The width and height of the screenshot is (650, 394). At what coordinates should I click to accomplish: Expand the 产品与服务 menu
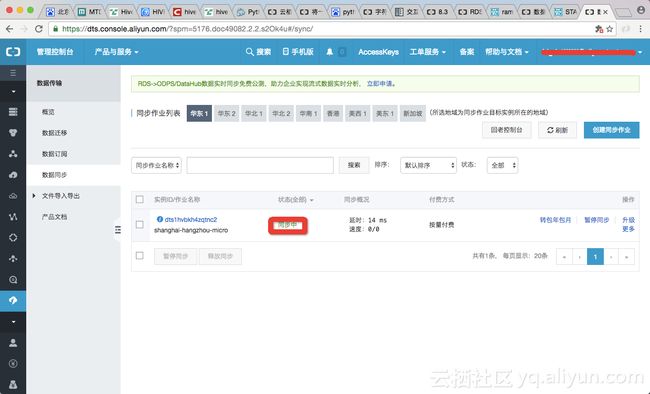click(116, 52)
